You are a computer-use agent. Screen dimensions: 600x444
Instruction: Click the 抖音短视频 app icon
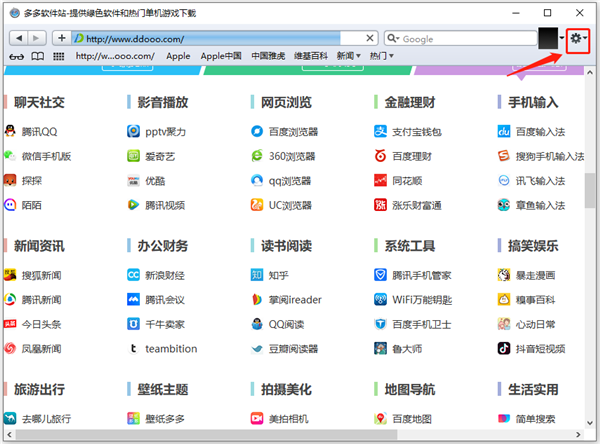click(505, 349)
